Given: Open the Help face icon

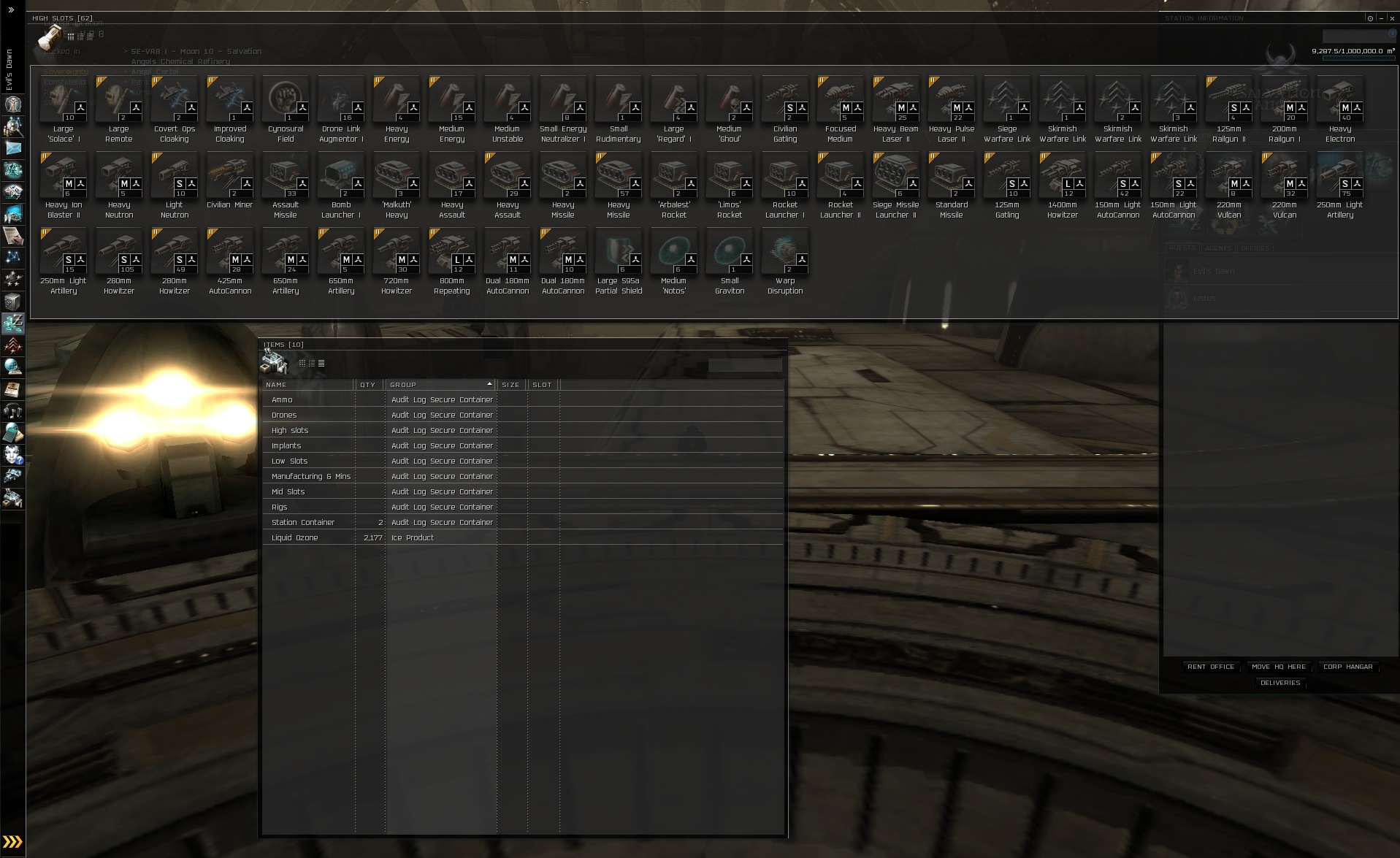Looking at the screenshot, I should click(x=13, y=455).
